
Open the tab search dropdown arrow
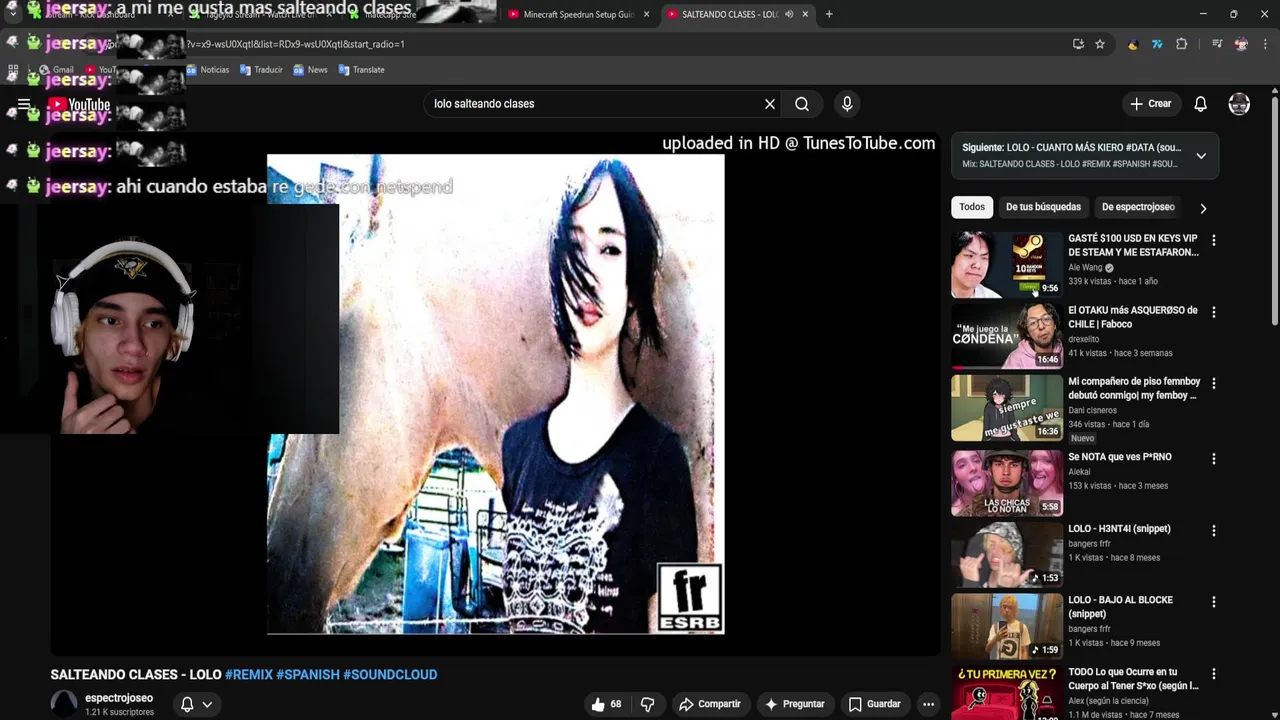[12, 14]
